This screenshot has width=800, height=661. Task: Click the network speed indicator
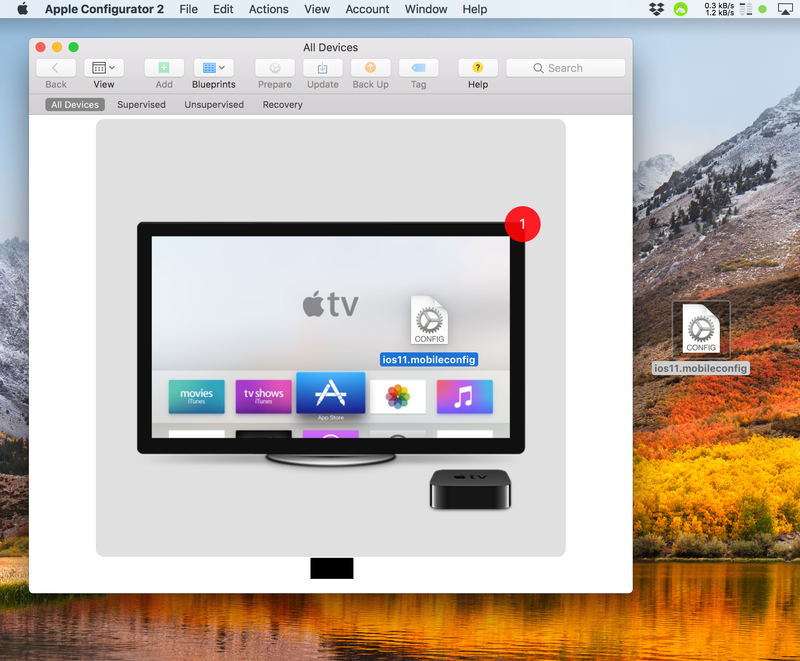point(719,9)
